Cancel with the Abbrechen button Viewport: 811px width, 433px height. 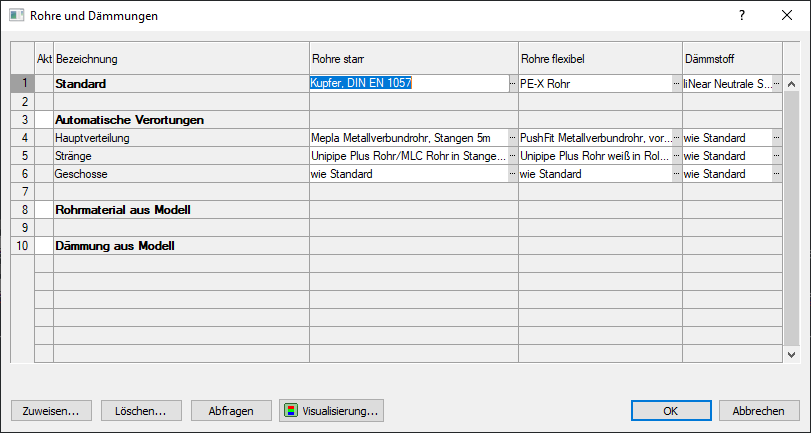[758, 410]
